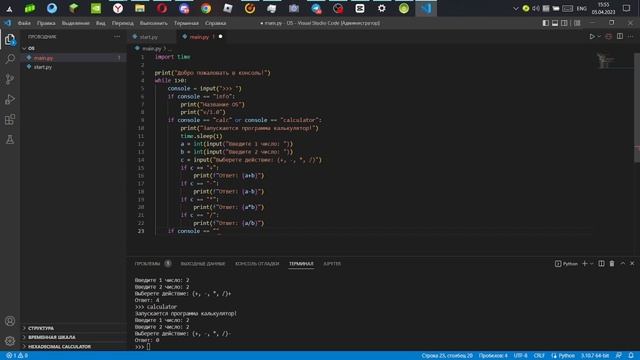The height and width of the screenshot is (360, 640).
Task: Open the Выделение menu
Action: 76,23
